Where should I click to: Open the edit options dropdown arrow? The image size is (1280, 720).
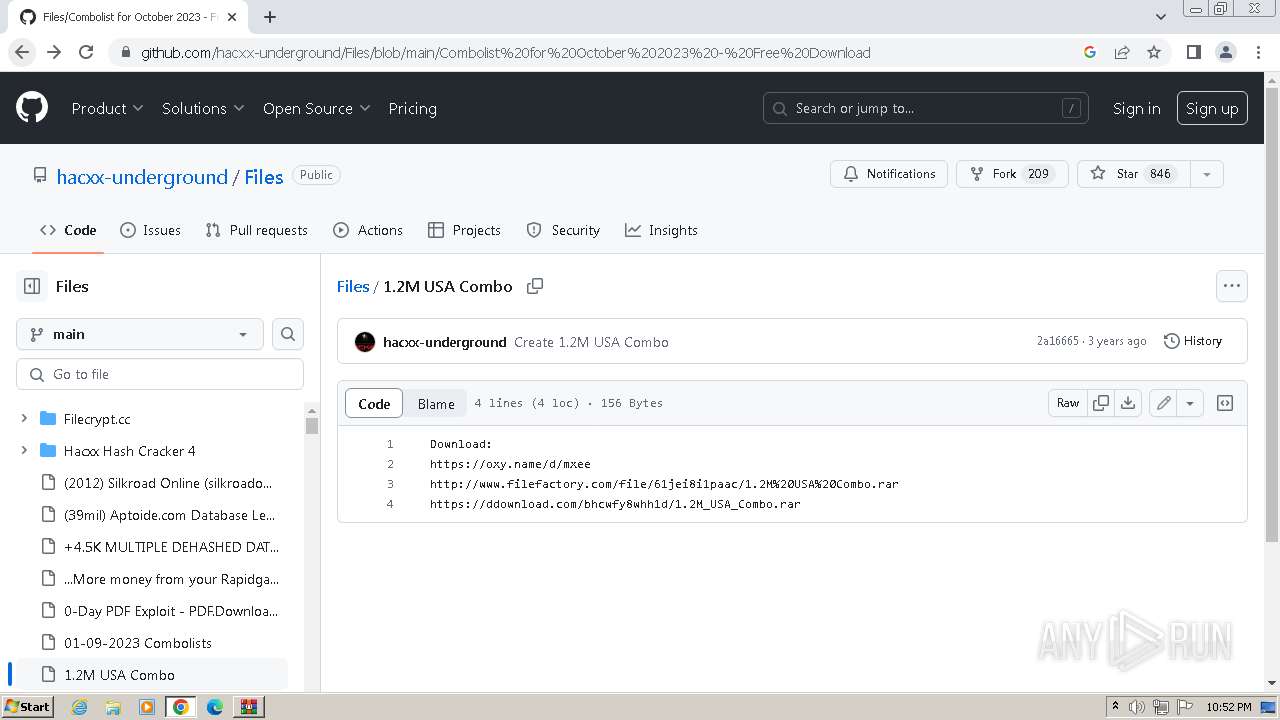tap(1190, 403)
